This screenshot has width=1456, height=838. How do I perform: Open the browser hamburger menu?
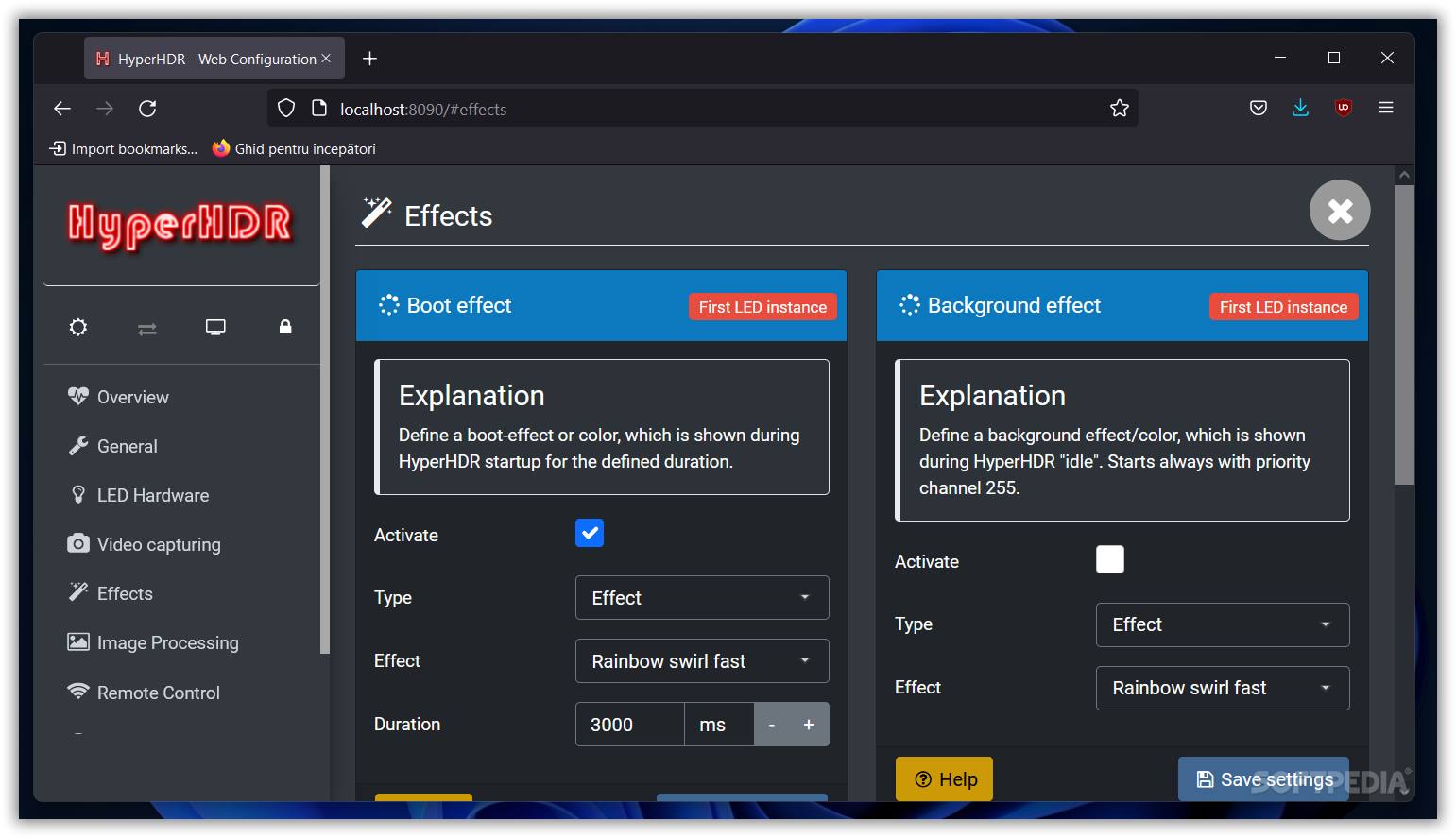(x=1386, y=108)
